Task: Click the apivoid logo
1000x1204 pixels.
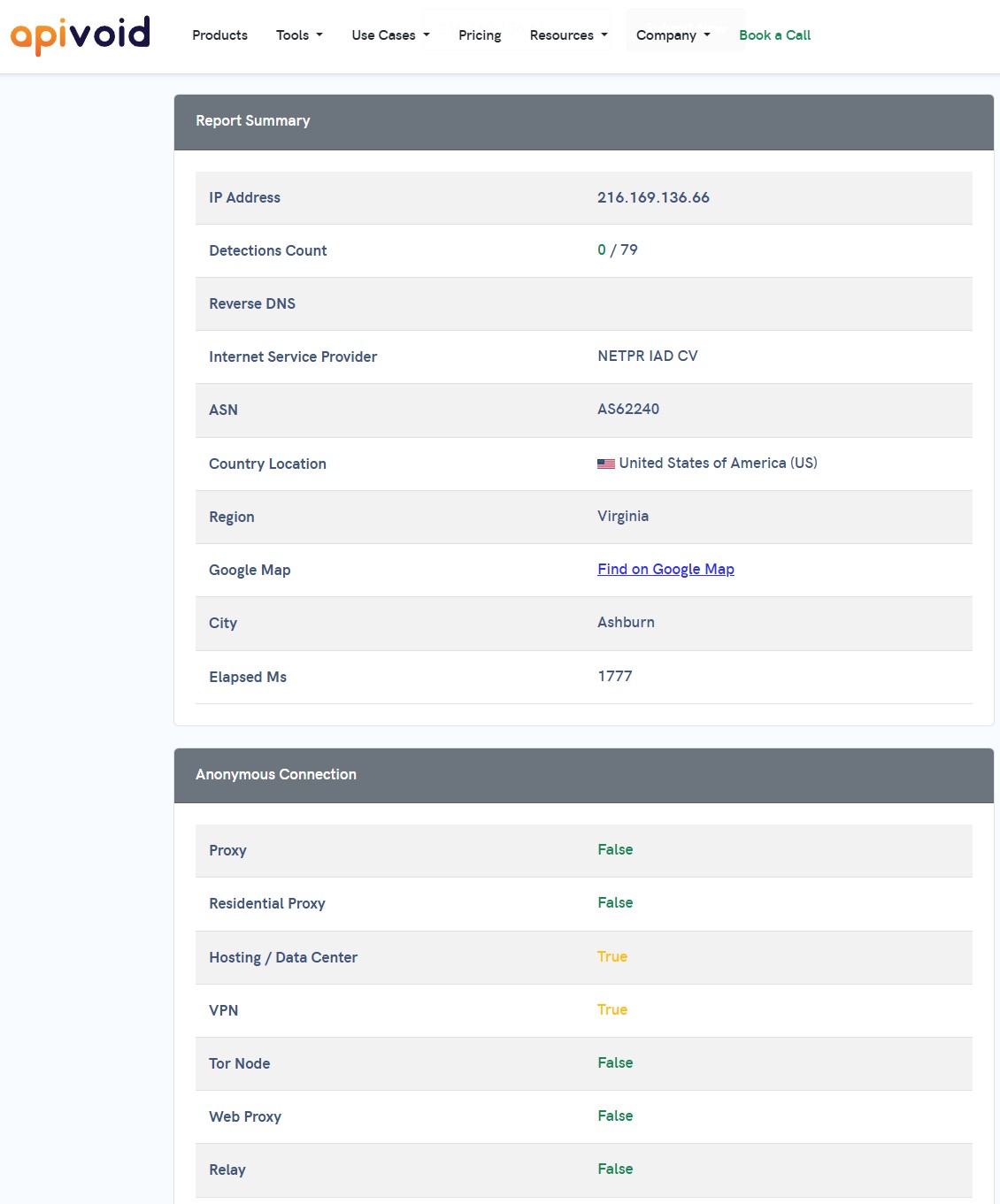Action: tap(81, 35)
